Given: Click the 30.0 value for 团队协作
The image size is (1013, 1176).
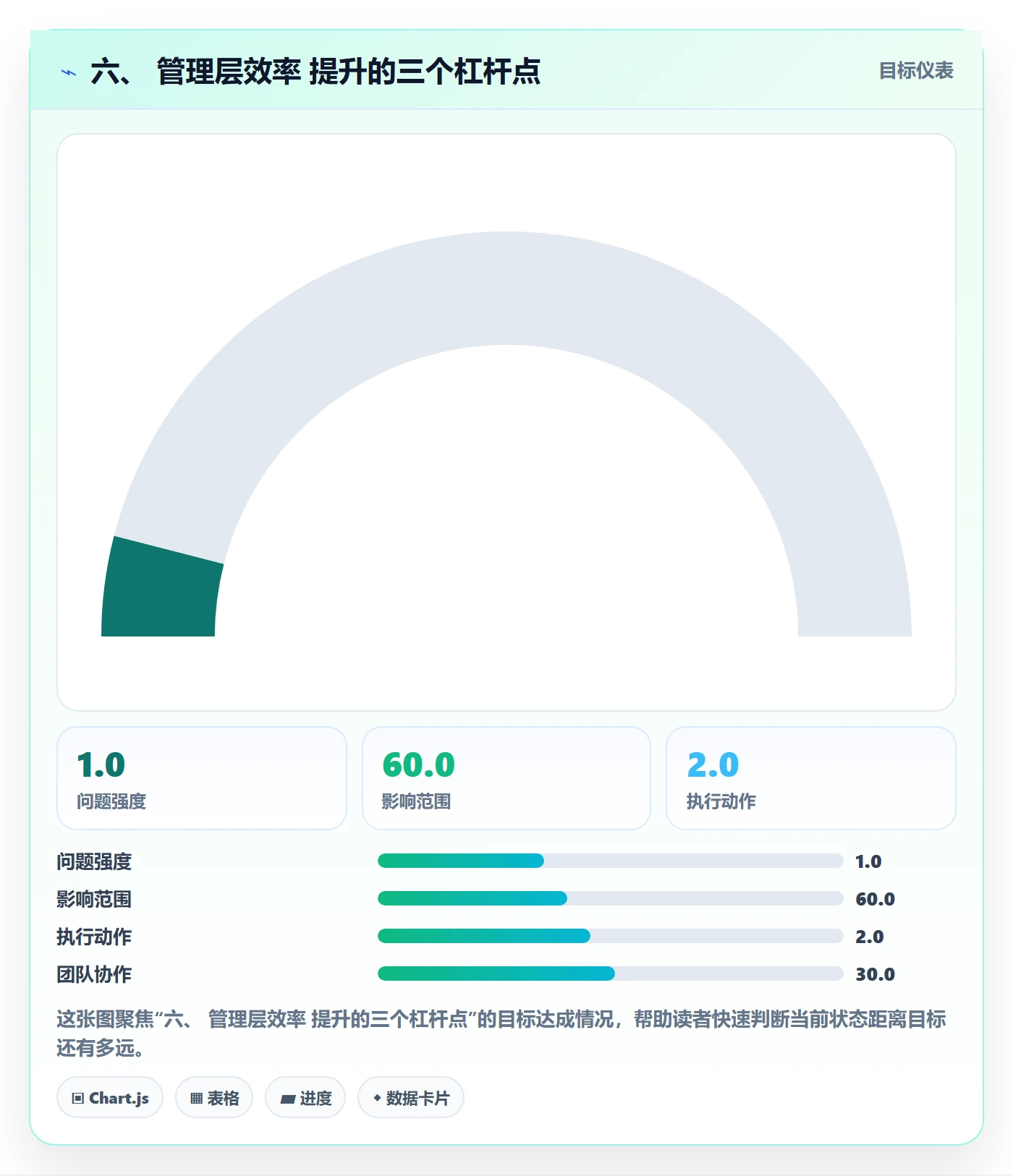Looking at the screenshot, I should pyautogui.click(x=875, y=974).
